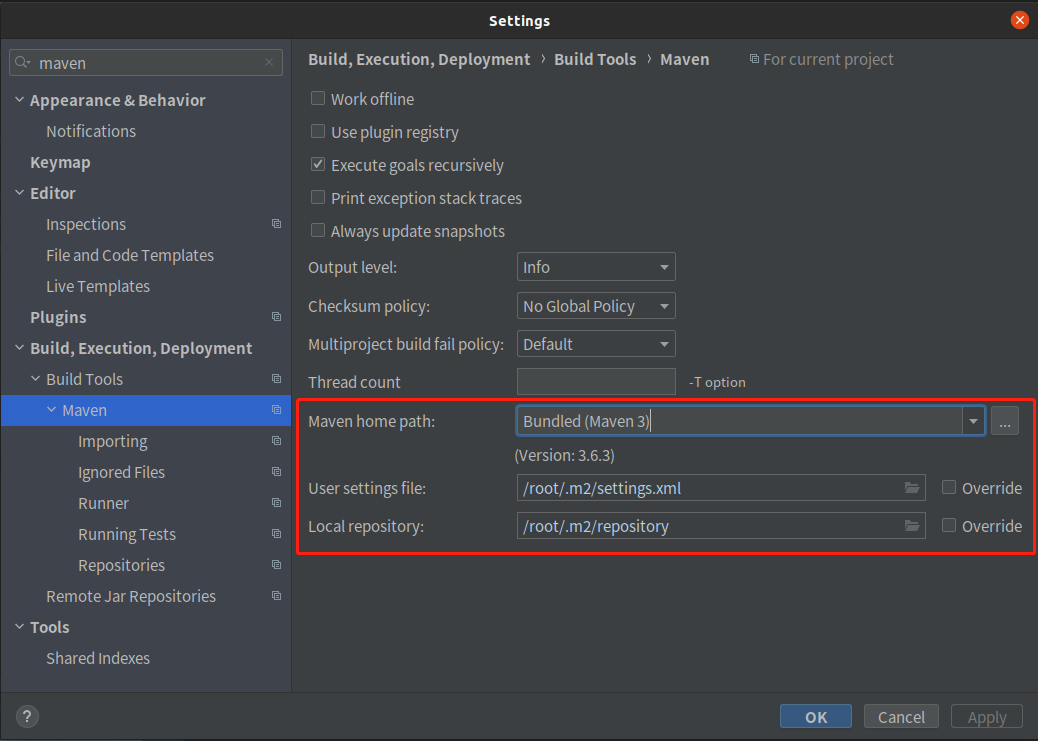Click the search magnifier icon
1038x741 pixels.
23,63
